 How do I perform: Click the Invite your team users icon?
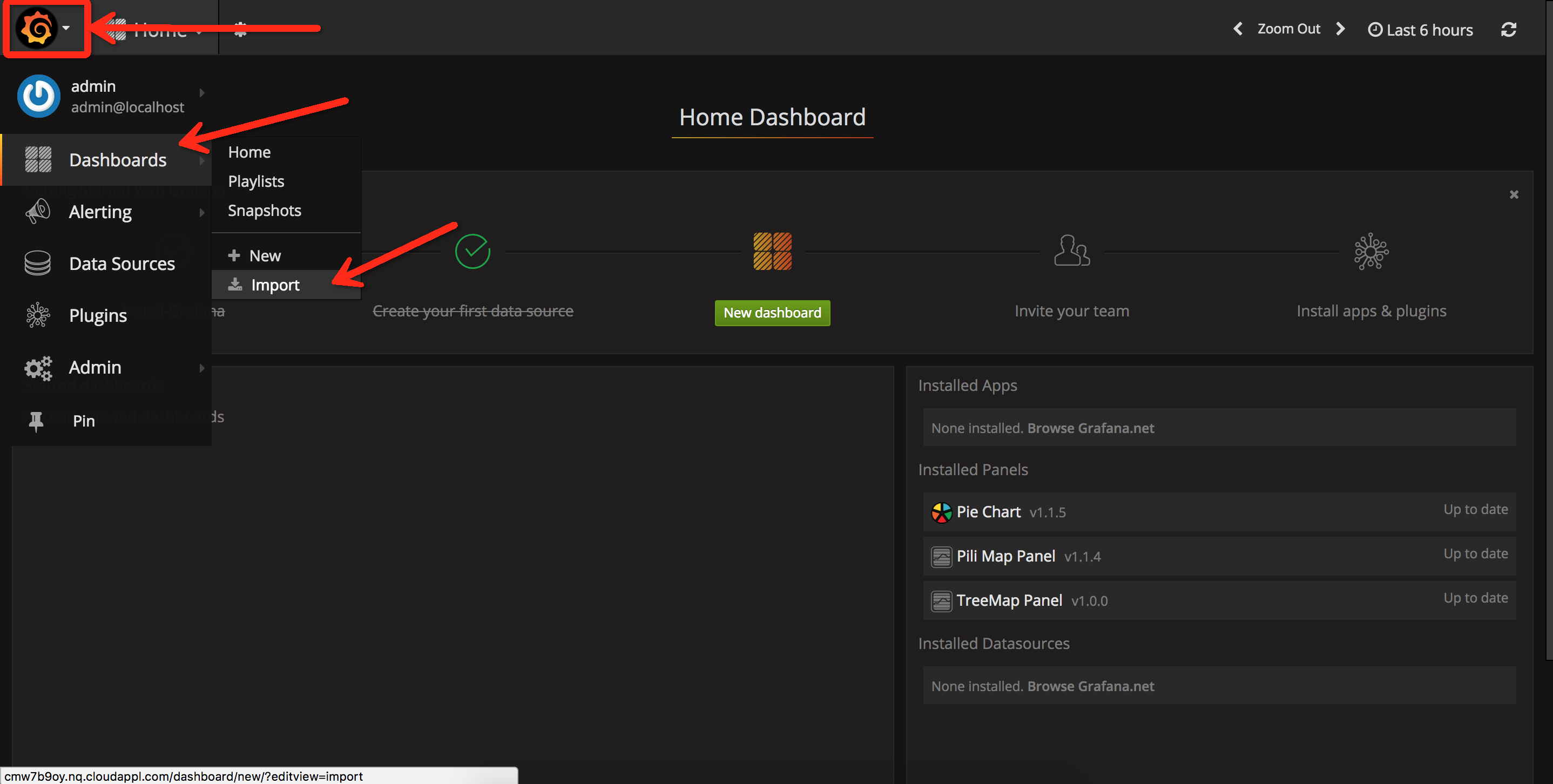[x=1071, y=250]
